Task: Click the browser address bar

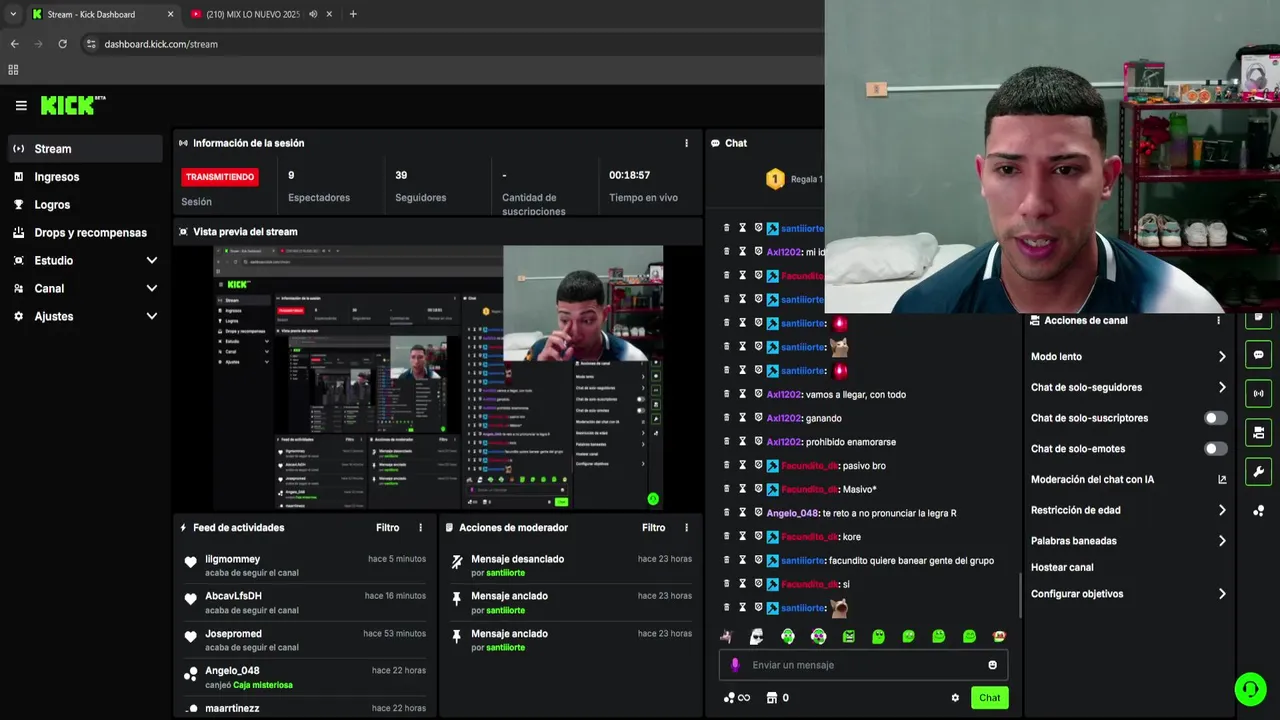Action: click(450, 44)
